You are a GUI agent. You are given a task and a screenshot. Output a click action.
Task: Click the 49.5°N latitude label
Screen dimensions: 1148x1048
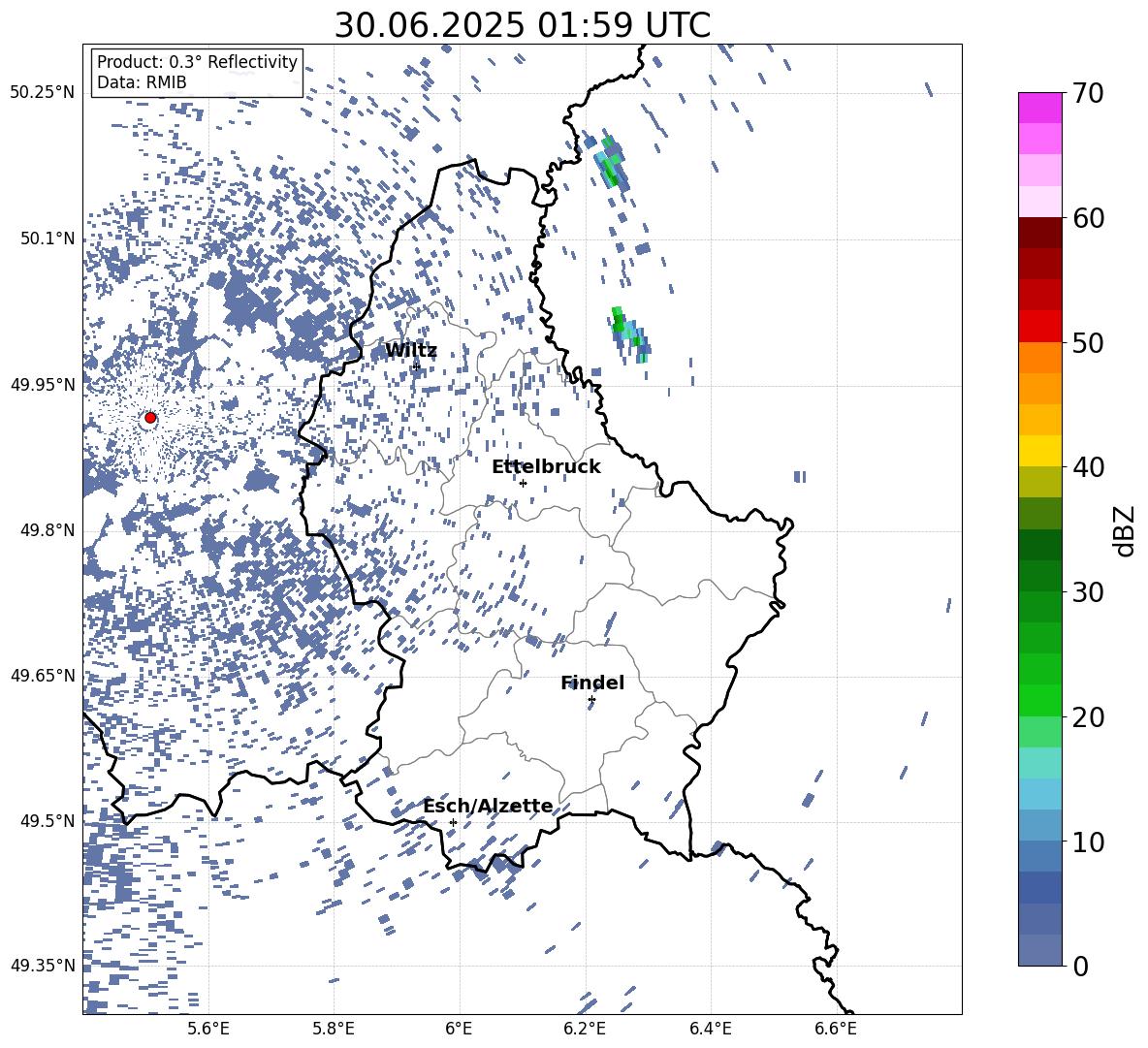coord(48,821)
